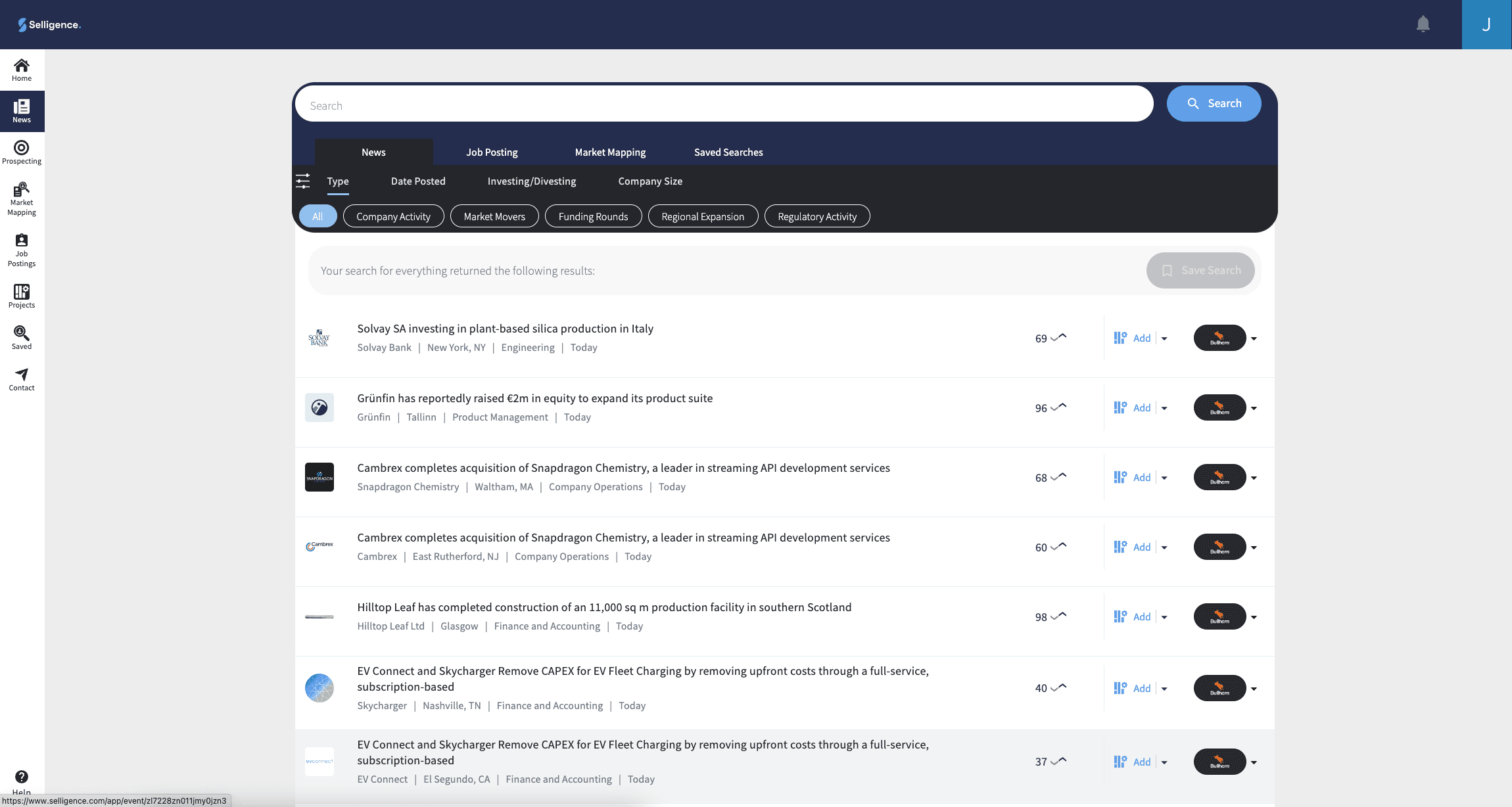Image resolution: width=1512 pixels, height=807 pixels.
Task: Open the Grünfin €2m equity article
Action: pos(534,398)
